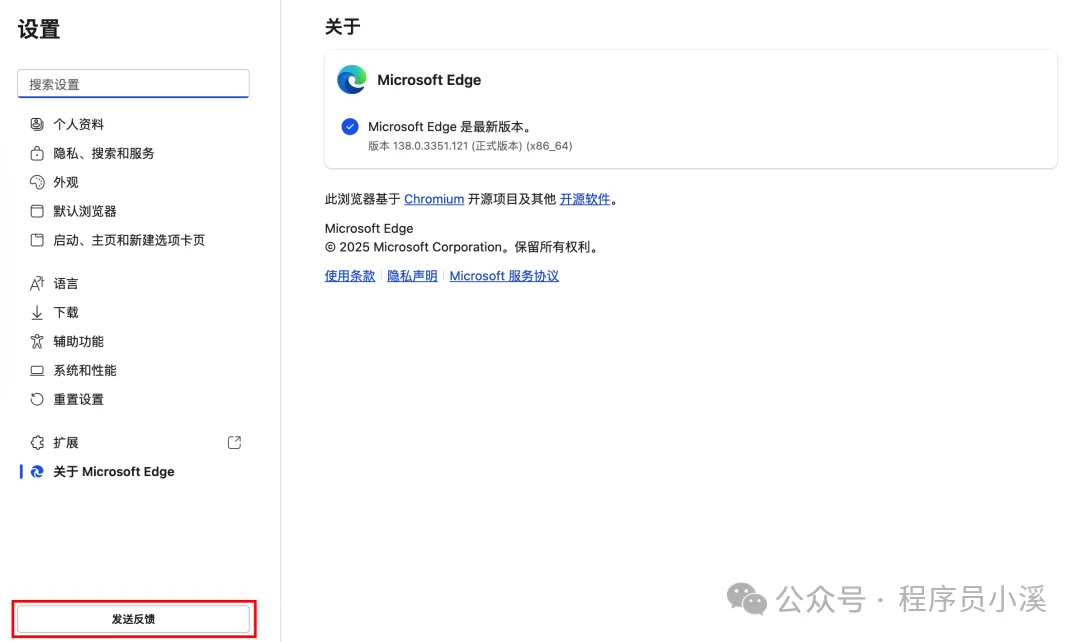Screen dimensions: 1080x642
Task: Click the 2025 Microsoft Corporation copyright text
Action: [461, 247]
